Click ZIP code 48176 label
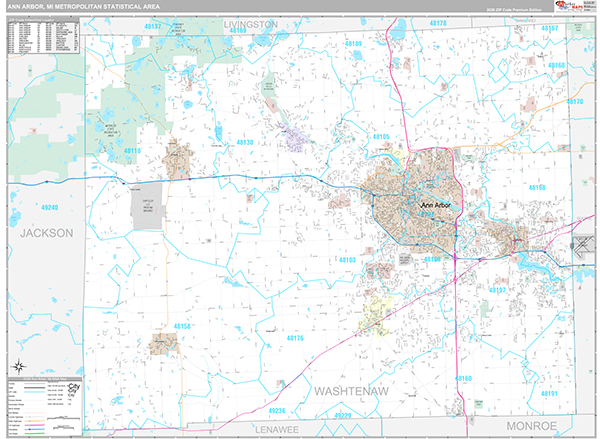This screenshot has width=600, height=439. (x=294, y=339)
